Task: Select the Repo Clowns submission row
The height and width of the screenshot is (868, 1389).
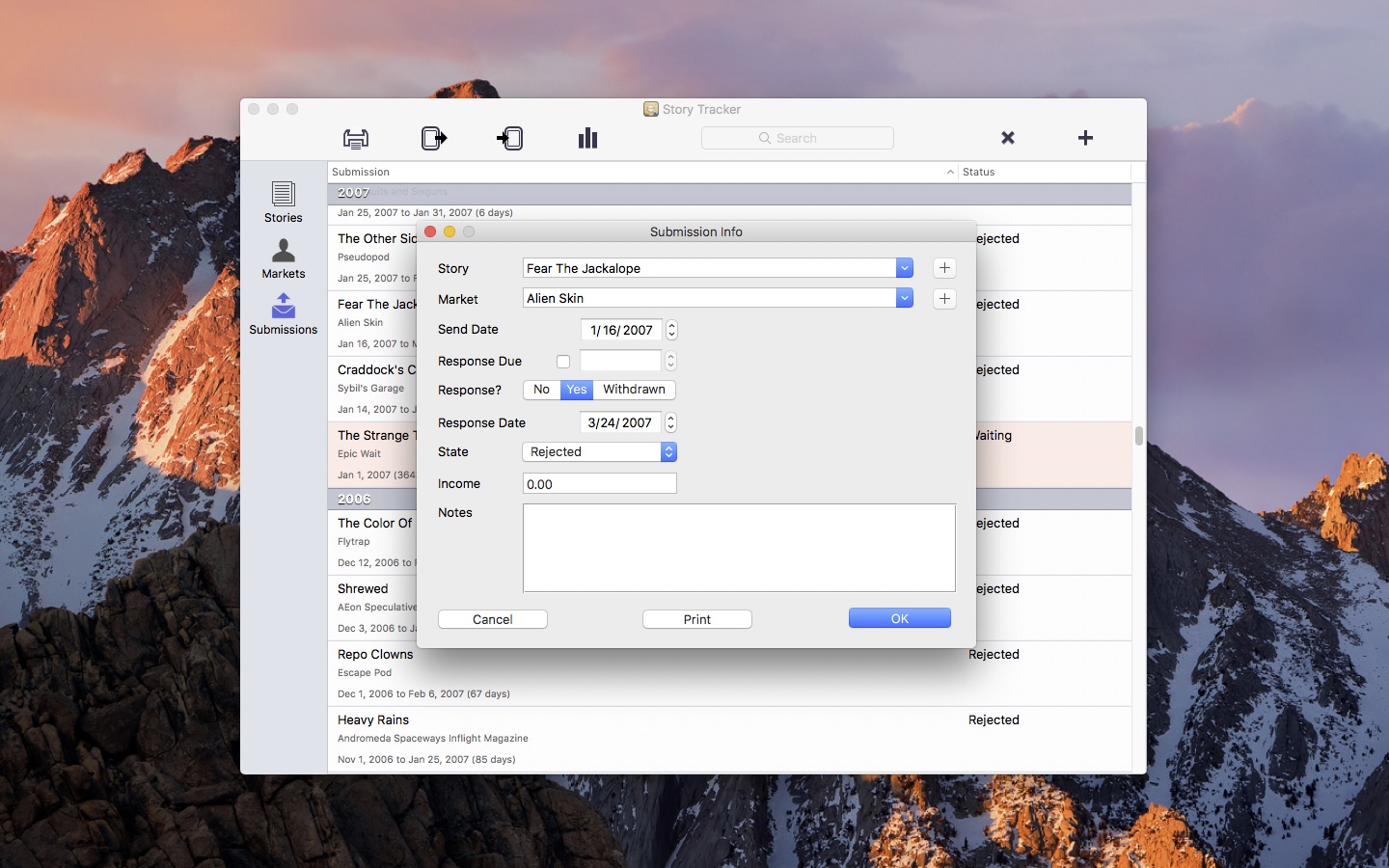Action: click(729, 674)
